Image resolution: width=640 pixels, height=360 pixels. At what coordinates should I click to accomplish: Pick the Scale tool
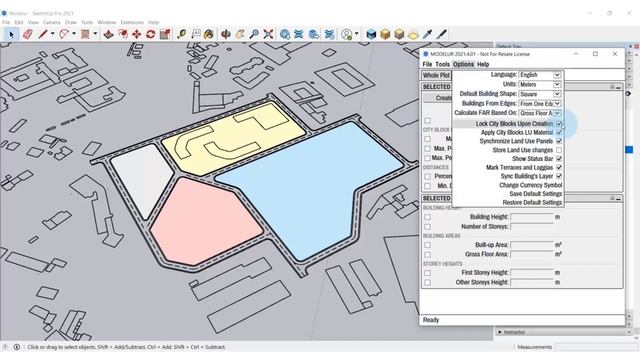click(165, 34)
